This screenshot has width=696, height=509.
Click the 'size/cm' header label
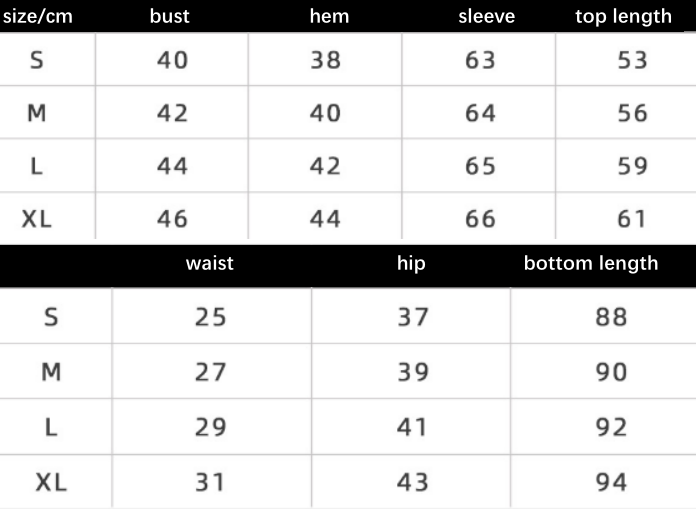tap(38, 17)
